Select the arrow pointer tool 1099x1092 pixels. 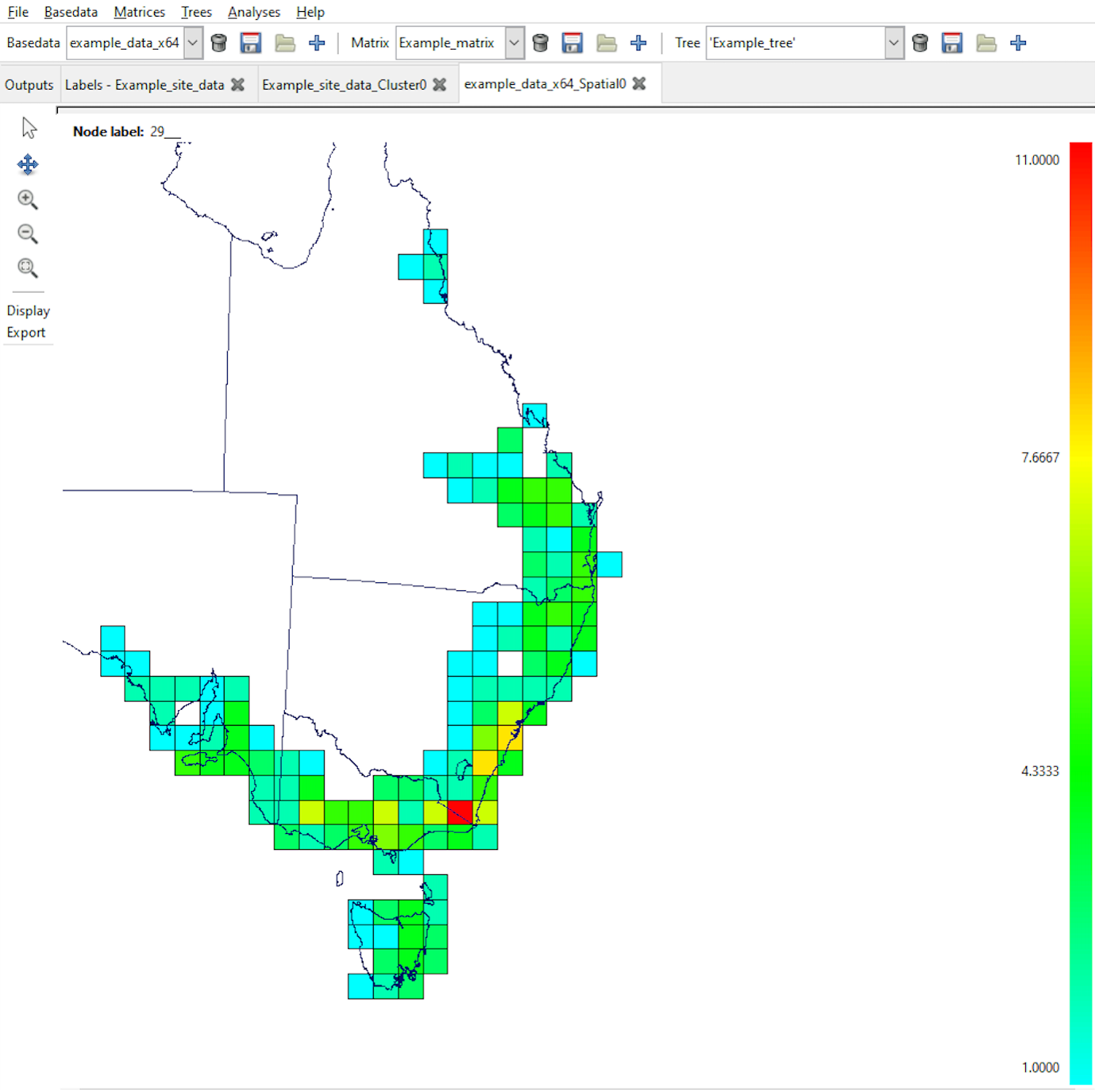[29, 129]
